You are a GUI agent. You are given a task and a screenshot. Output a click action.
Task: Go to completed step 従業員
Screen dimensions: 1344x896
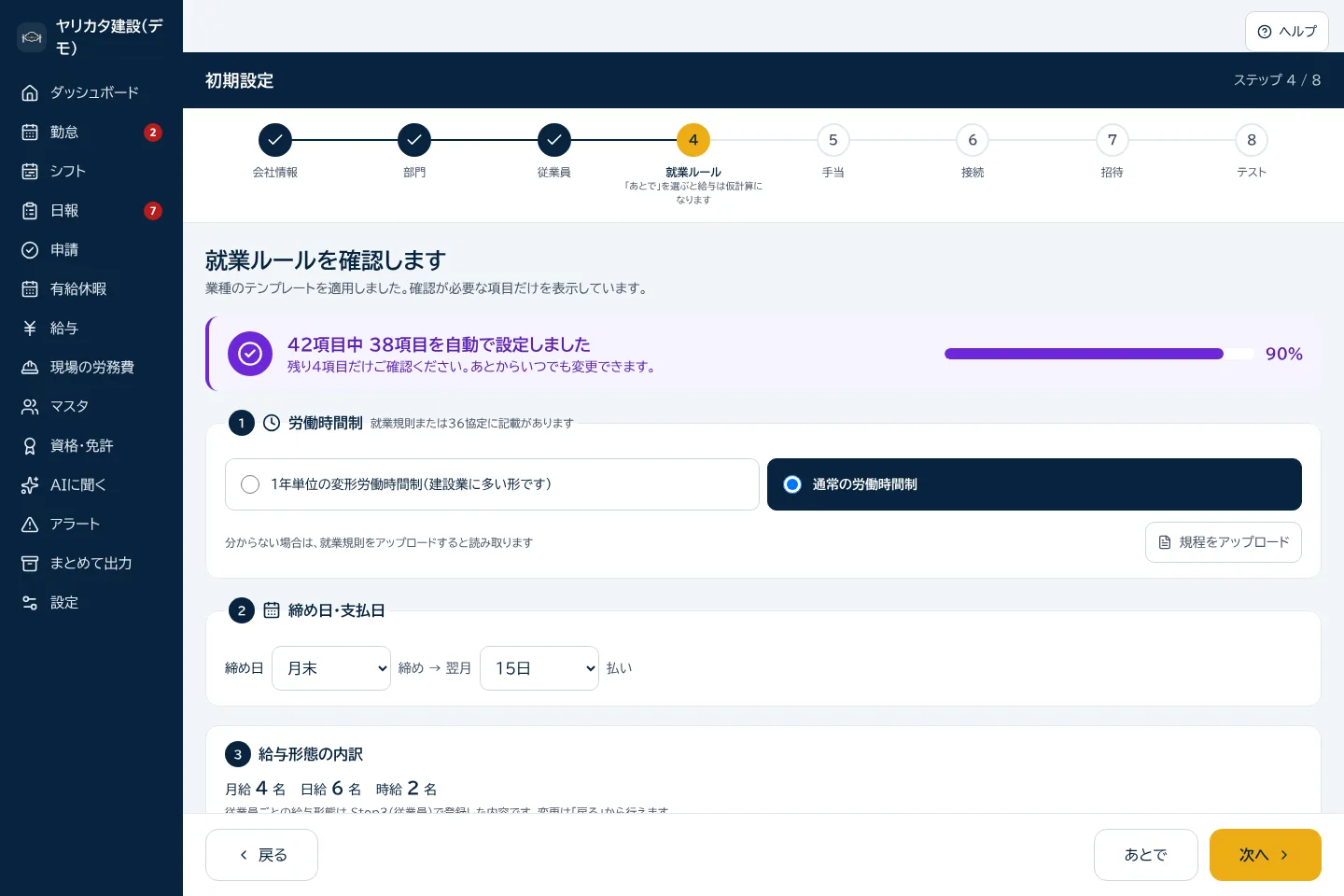tap(554, 140)
